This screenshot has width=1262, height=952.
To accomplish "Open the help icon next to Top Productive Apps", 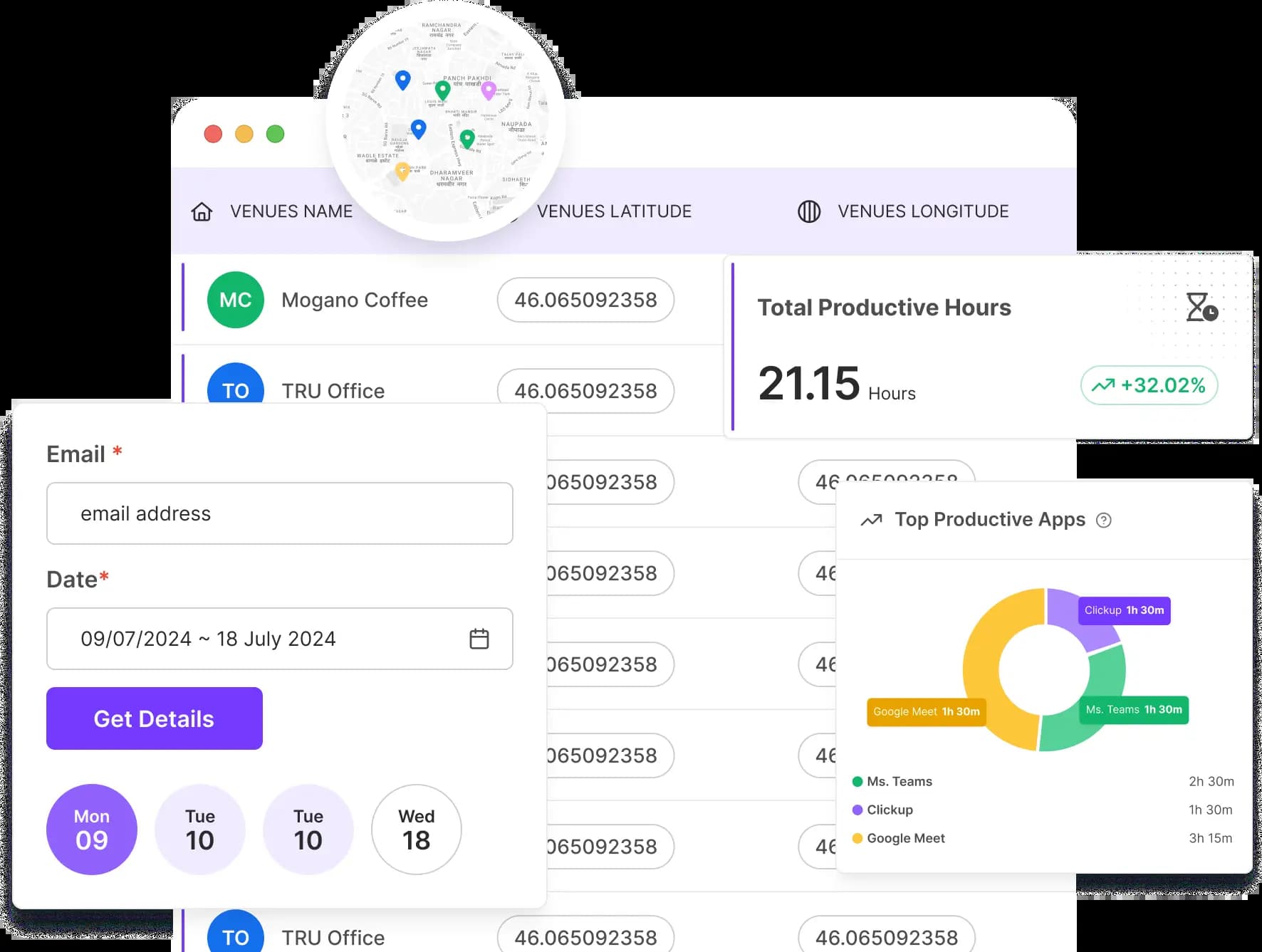I will (1104, 521).
